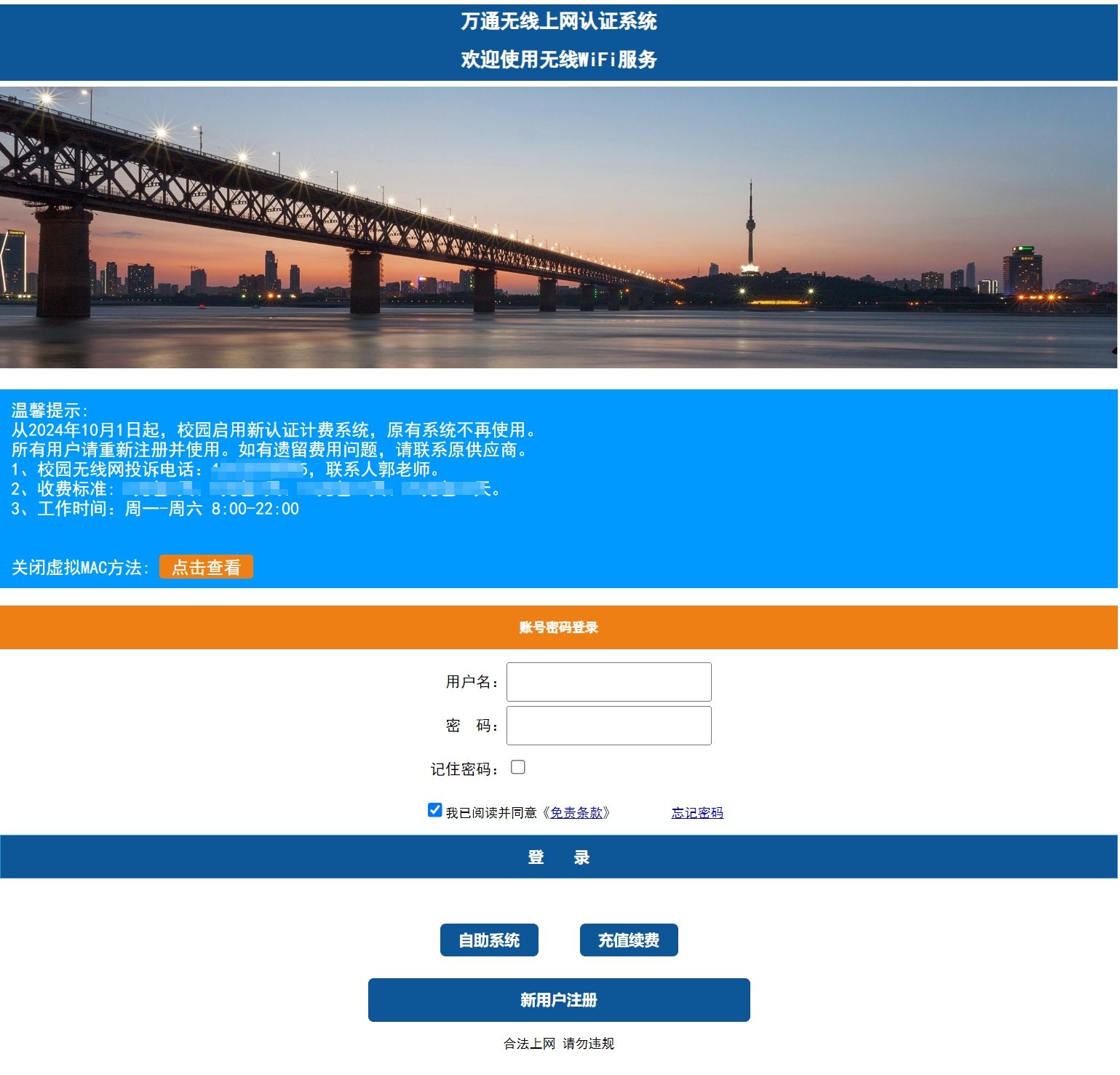Screen dimensions: 1120x1075
Task: Click the 工作时间 line in the notice
Action: (x=155, y=509)
